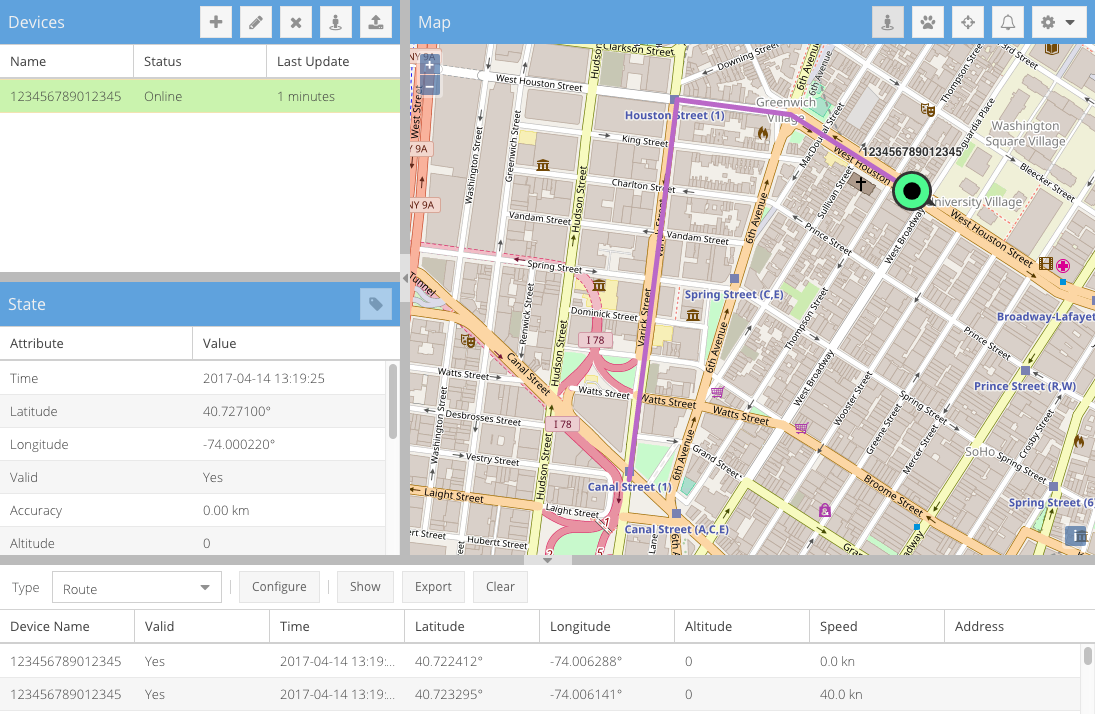The image size is (1095, 714).
Task: Click Show to display the route
Action: 365,587
